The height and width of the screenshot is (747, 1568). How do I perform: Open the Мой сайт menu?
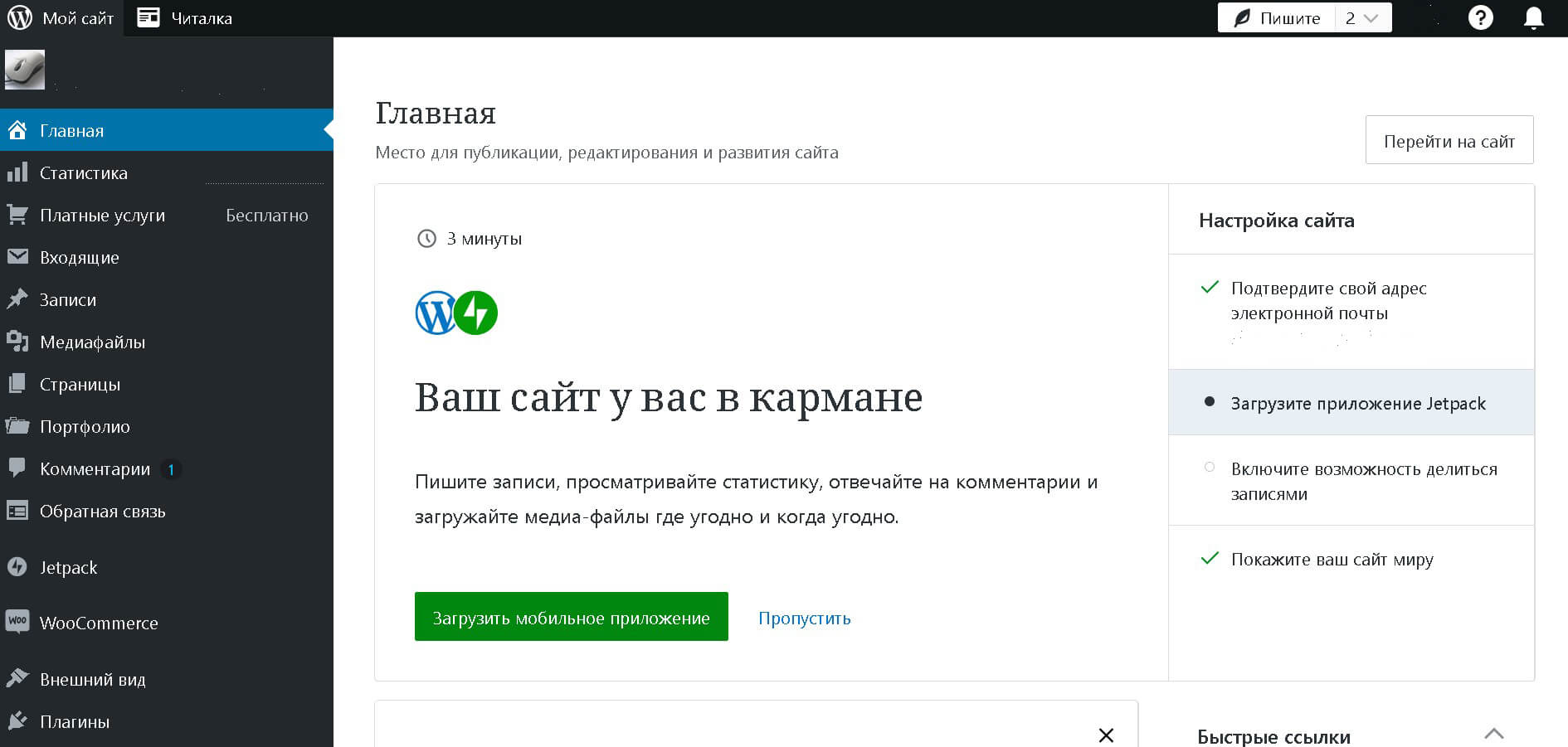61,18
